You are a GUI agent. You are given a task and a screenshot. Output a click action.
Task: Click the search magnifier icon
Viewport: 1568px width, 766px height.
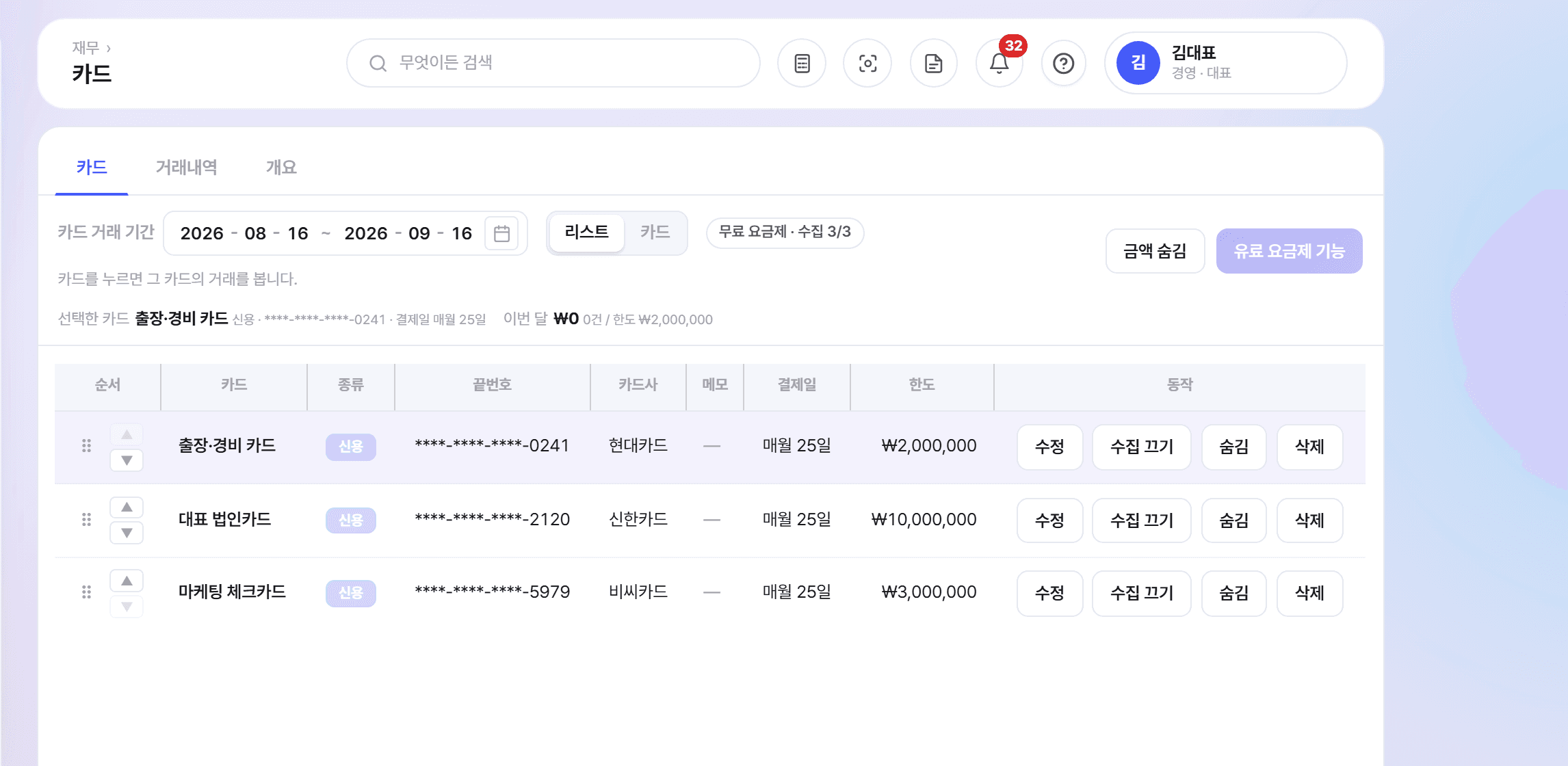tap(378, 64)
